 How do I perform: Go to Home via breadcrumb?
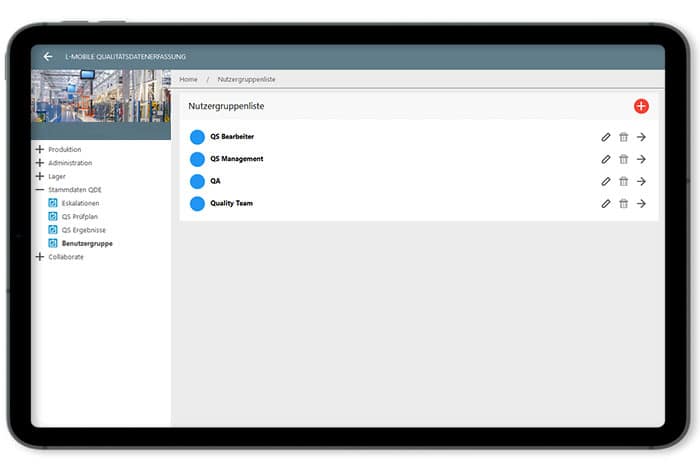[x=188, y=79]
